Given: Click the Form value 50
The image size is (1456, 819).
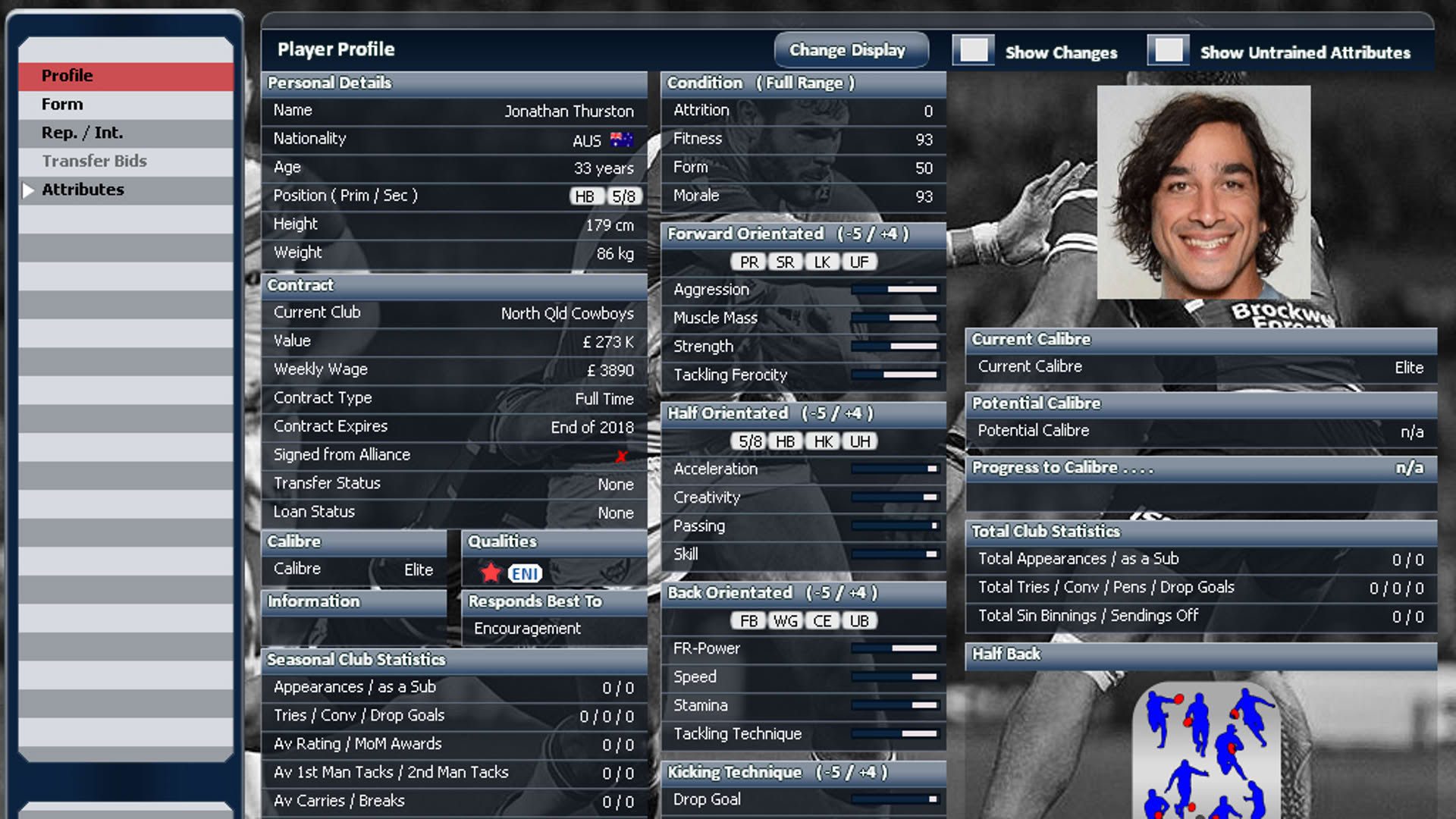Looking at the screenshot, I should coord(924,168).
